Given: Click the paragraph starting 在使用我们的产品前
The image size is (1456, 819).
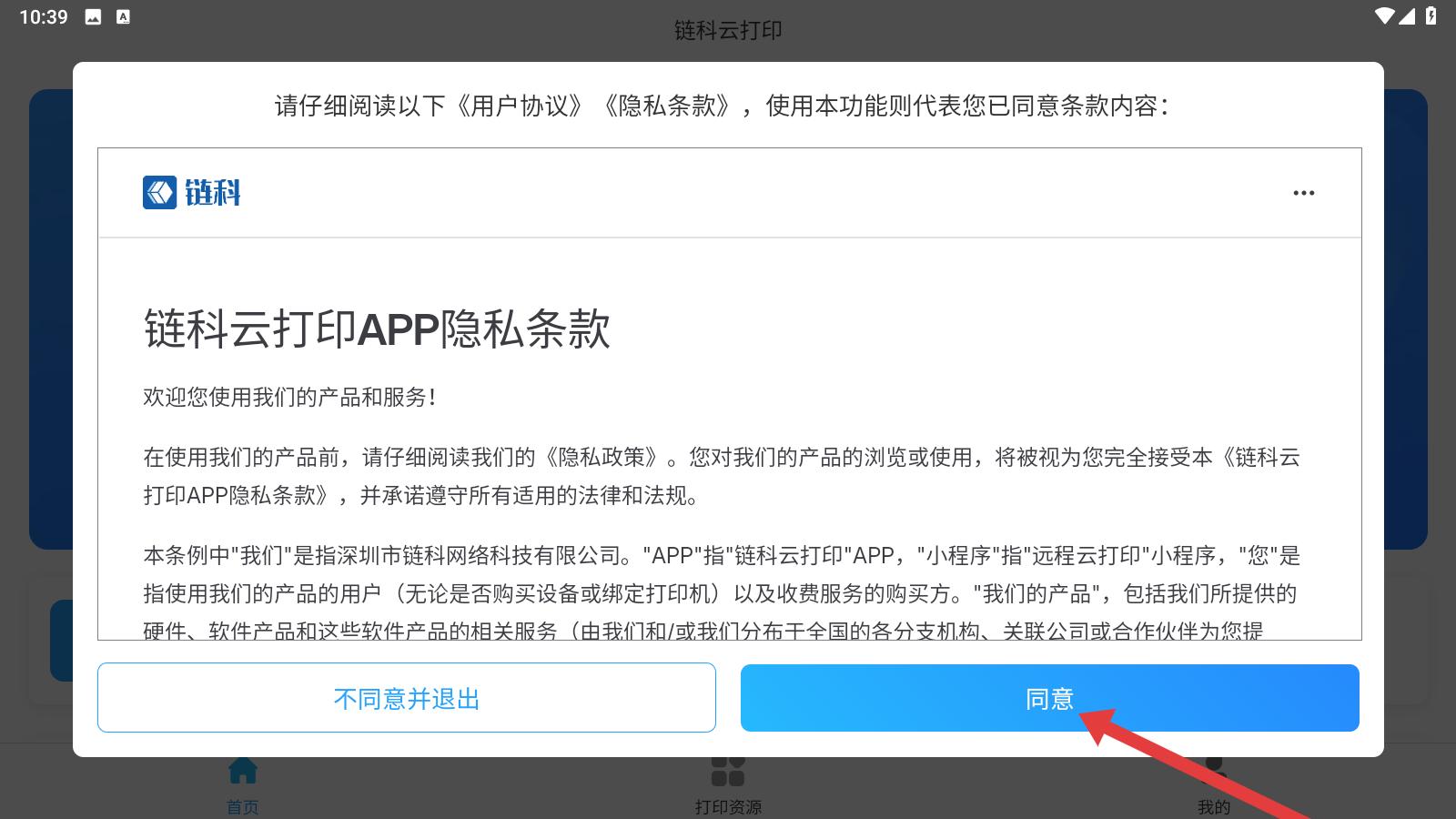Looking at the screenshot, I should pos(722,476).
